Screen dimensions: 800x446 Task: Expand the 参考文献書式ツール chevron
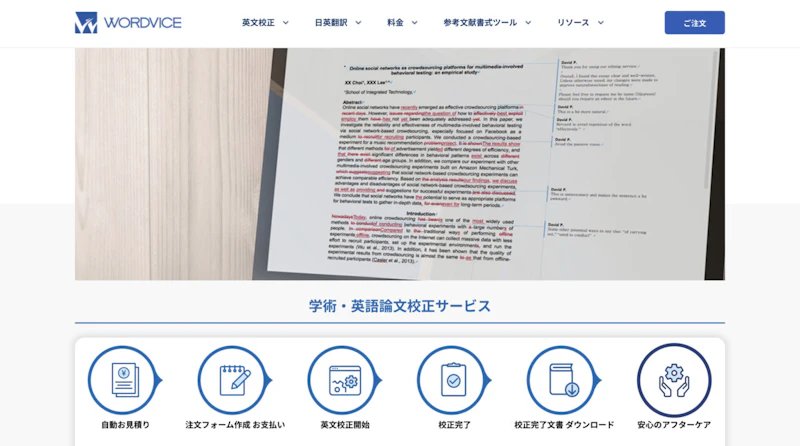click(528, 22)
